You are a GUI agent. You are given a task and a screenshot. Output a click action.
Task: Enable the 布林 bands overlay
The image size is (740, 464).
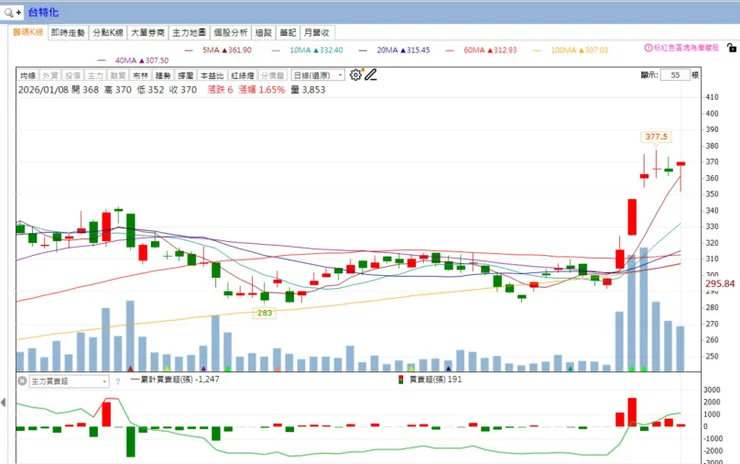click(x=140, y=76)
